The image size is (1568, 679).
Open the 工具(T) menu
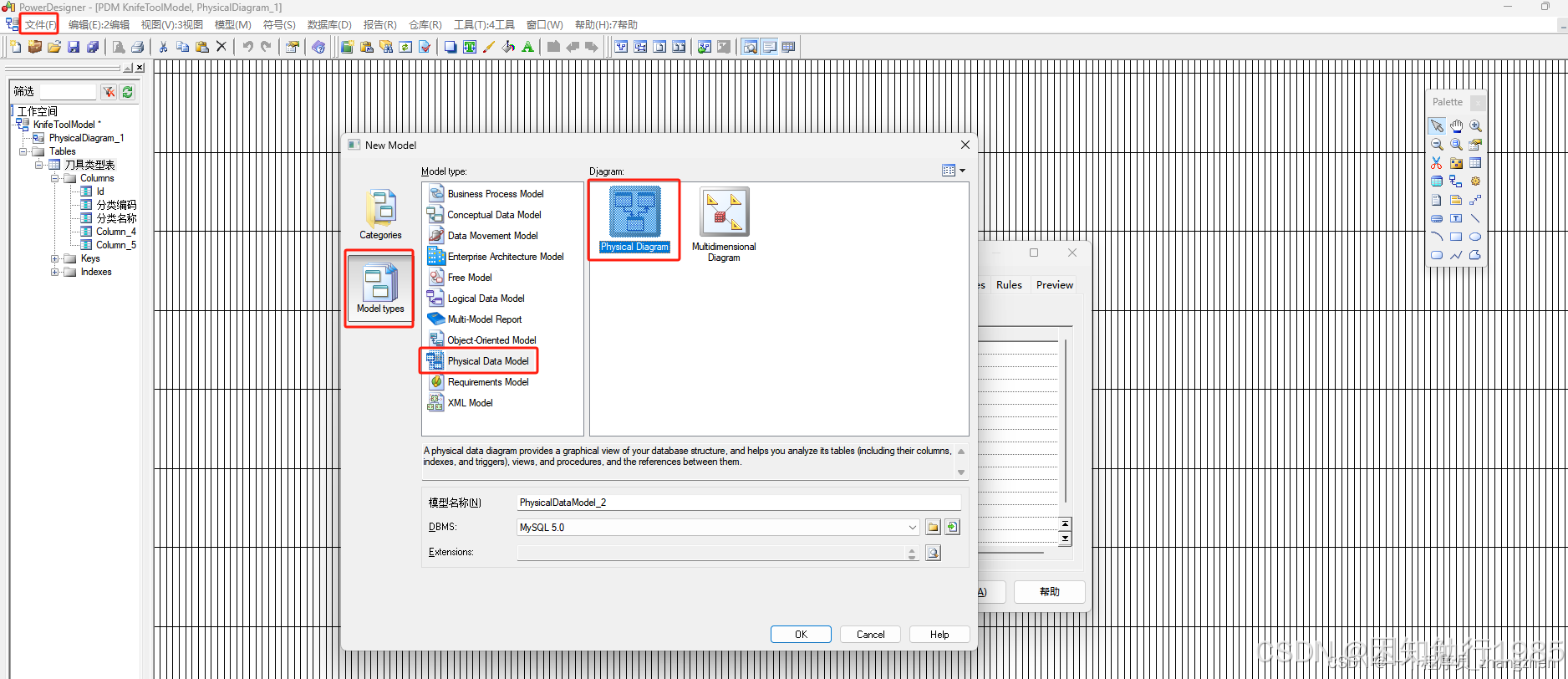click(x=484, y=24)
